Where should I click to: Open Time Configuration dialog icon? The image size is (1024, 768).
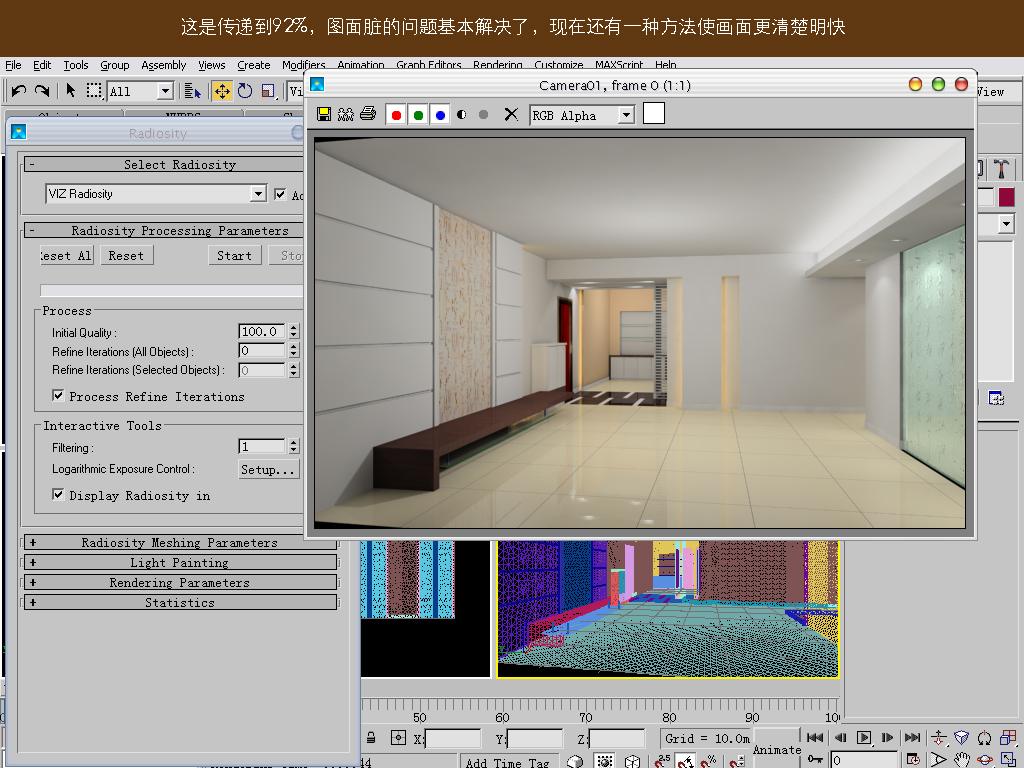point(914,760)
